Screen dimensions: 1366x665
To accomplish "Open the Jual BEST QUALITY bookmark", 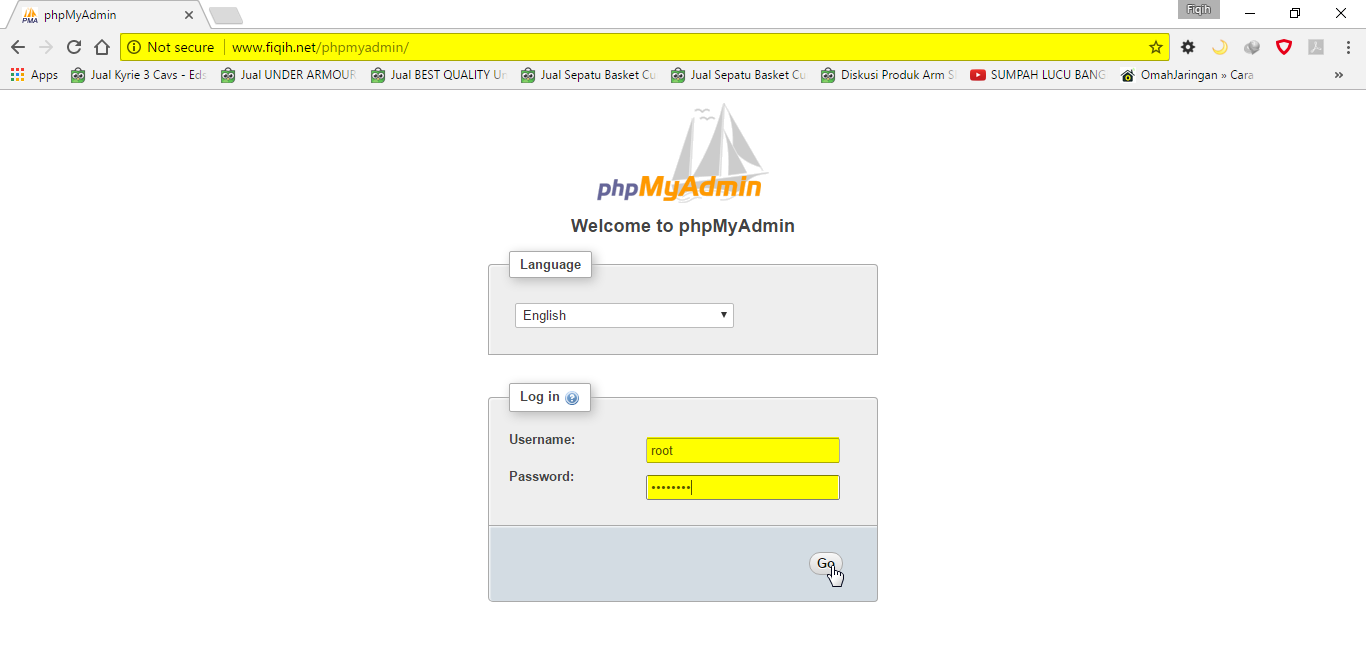I will pos(438,75).
